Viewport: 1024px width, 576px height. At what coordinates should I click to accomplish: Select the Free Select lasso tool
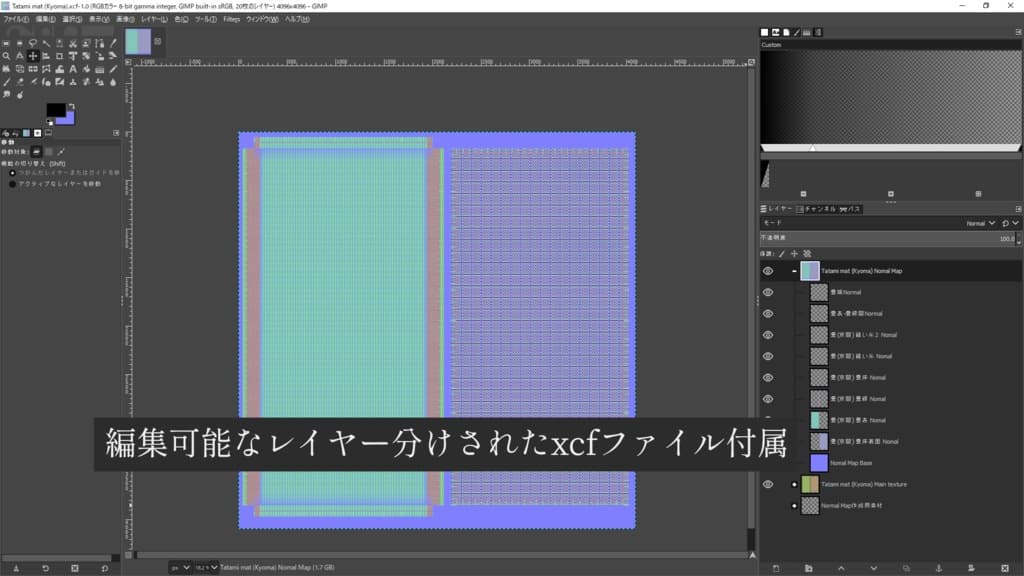point(33,43)
